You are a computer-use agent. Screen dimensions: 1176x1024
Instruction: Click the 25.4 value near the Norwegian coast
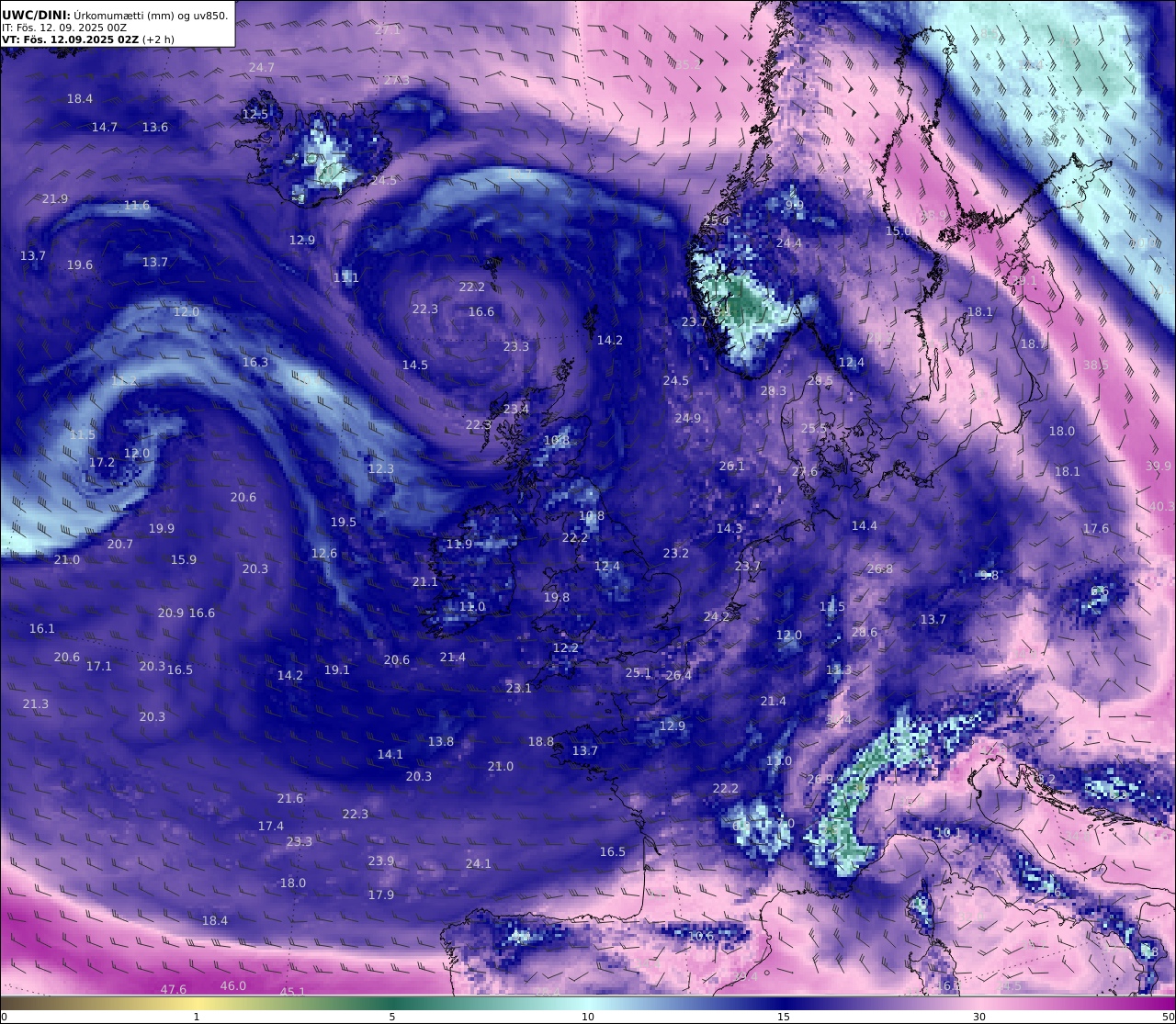coord(717,221)
